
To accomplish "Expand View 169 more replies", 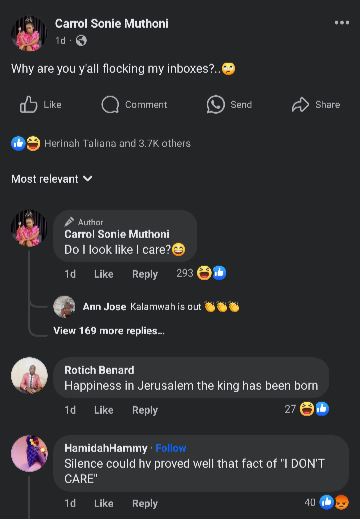I will point(109,331).
